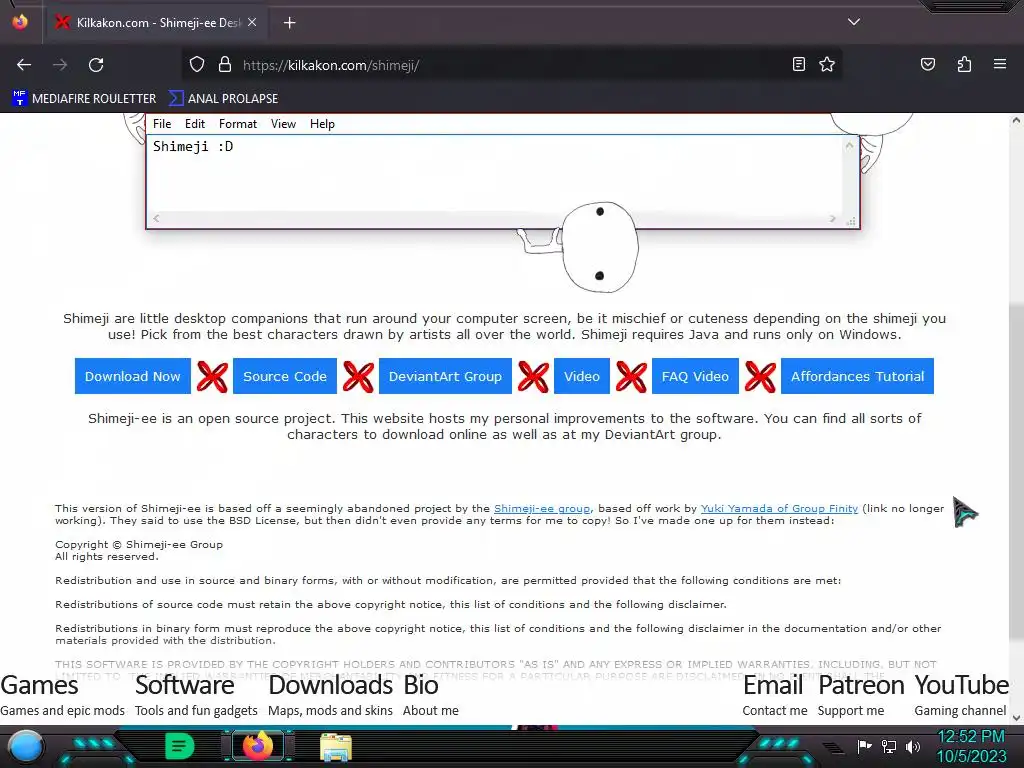Bookmark this page with the star
The image size is (1024, 768).
[x=827, y=64]
